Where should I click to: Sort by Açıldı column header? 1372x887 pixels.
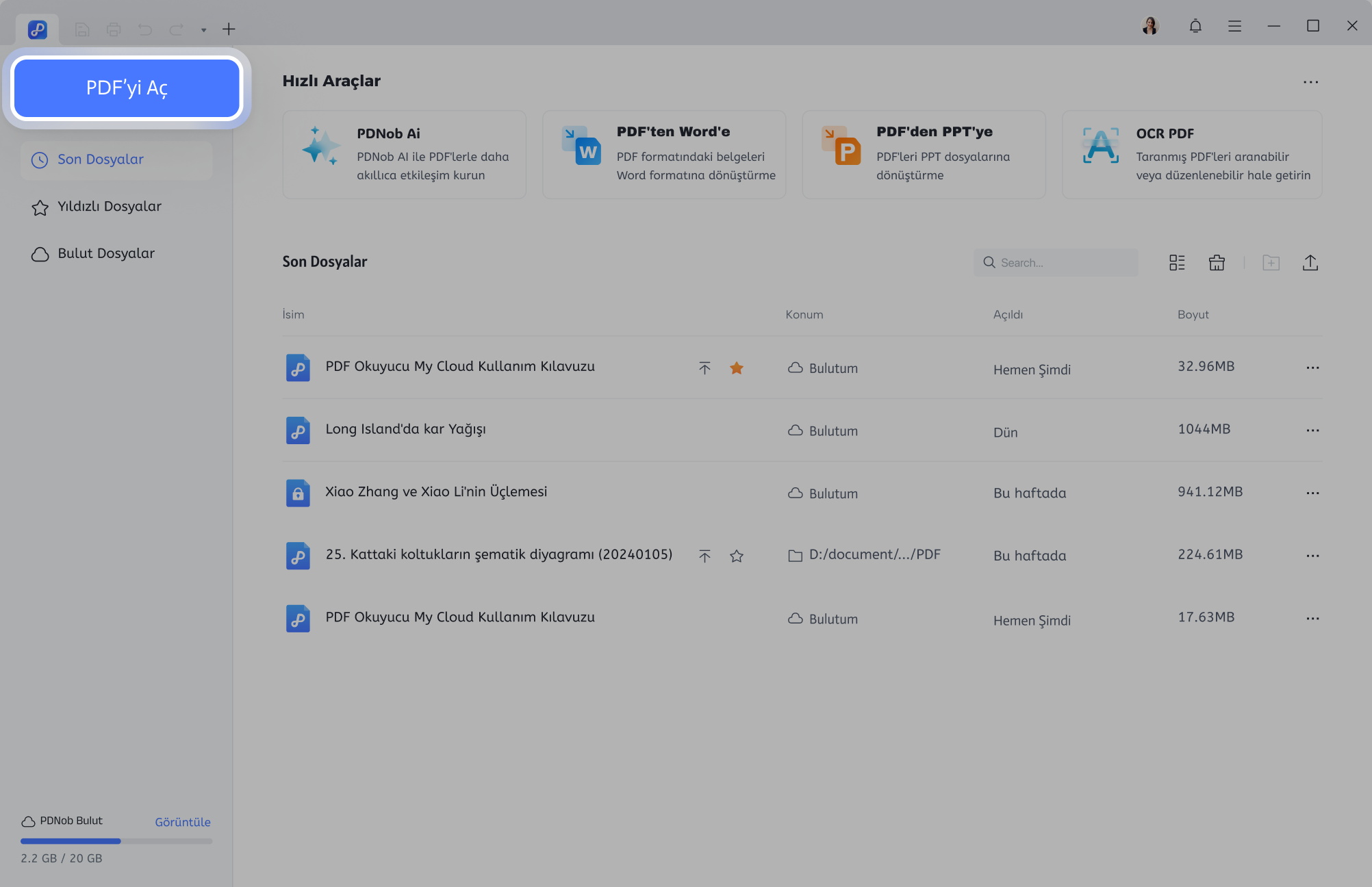pyautogui.click(x=1008, y=315)
